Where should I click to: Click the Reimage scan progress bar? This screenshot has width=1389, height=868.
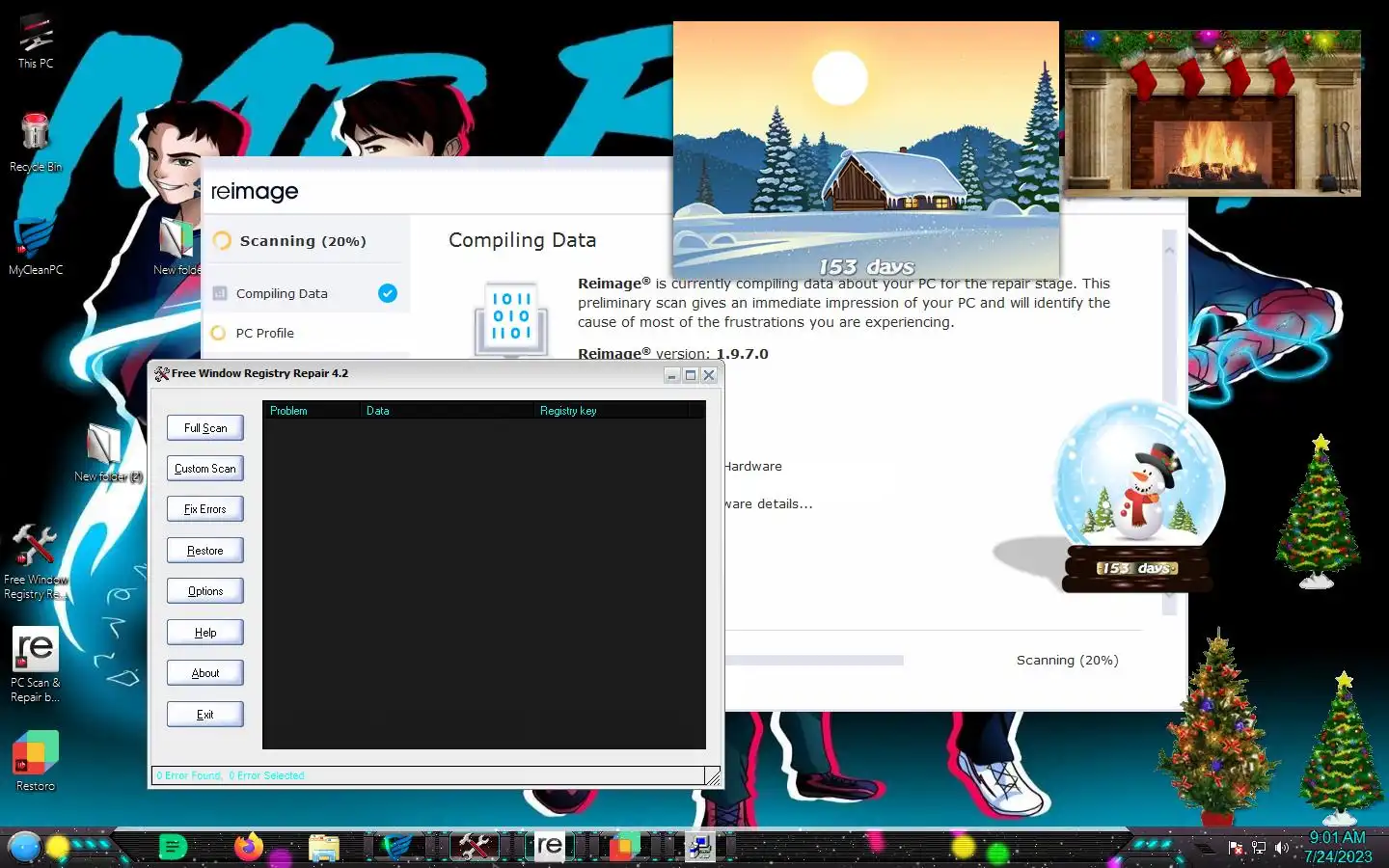814,661
